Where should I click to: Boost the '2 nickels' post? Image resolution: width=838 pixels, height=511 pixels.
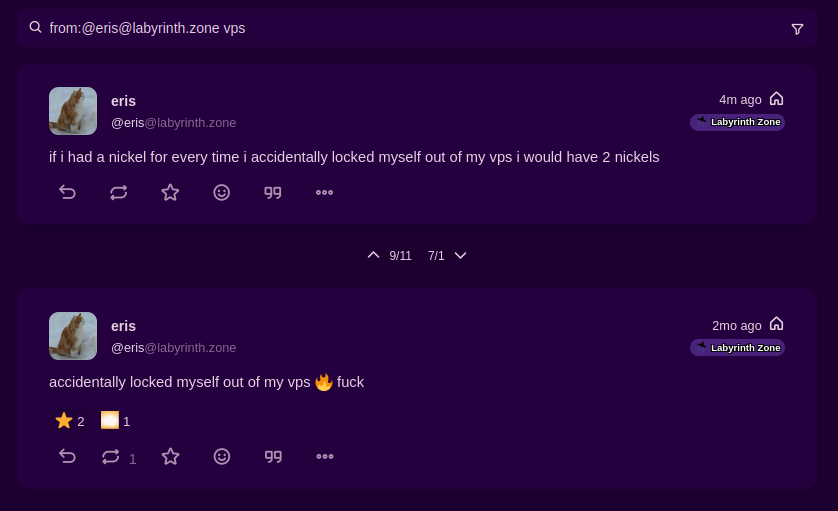coord(119,192)
